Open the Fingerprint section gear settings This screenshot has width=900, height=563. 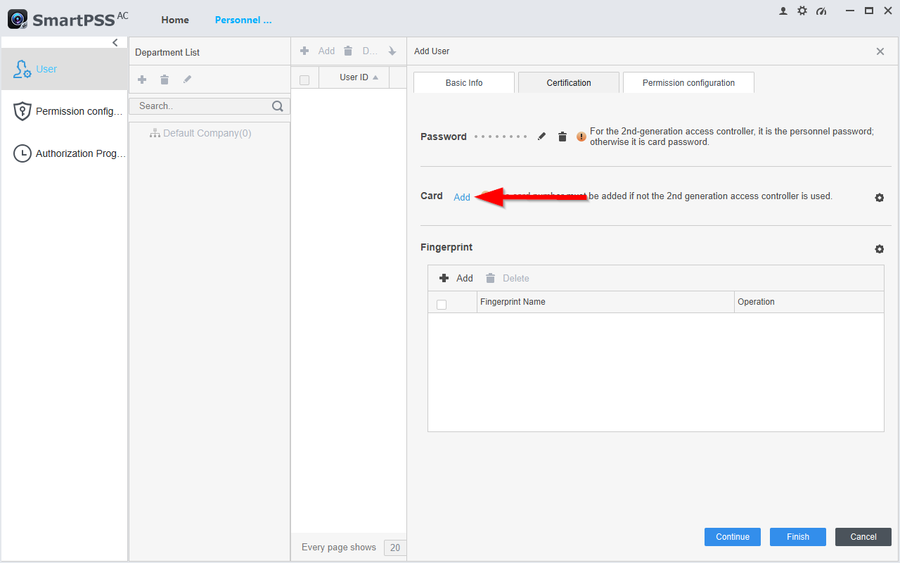tap(879, 249)
